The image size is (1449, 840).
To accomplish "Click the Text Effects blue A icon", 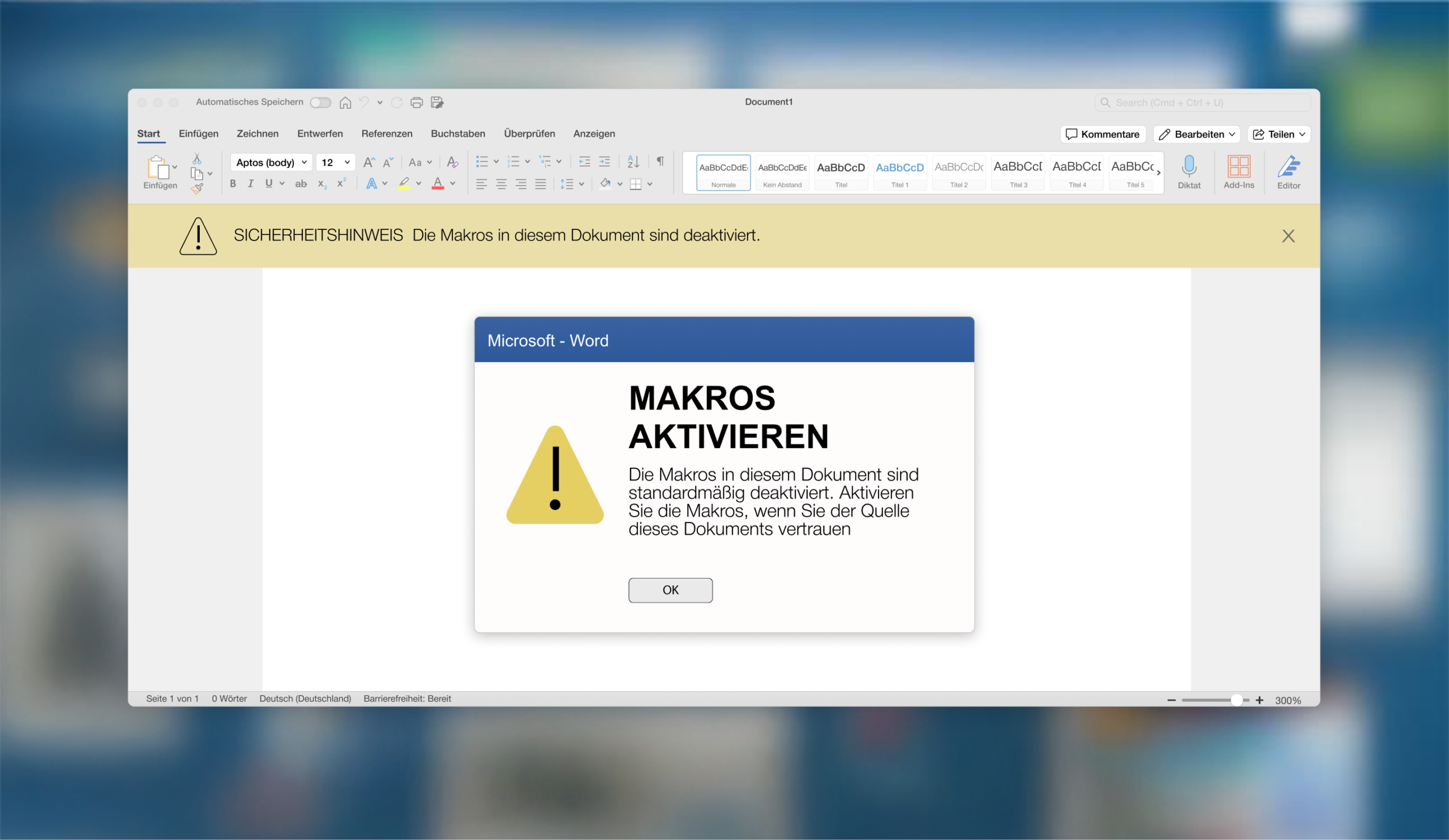I will point(371,183).
